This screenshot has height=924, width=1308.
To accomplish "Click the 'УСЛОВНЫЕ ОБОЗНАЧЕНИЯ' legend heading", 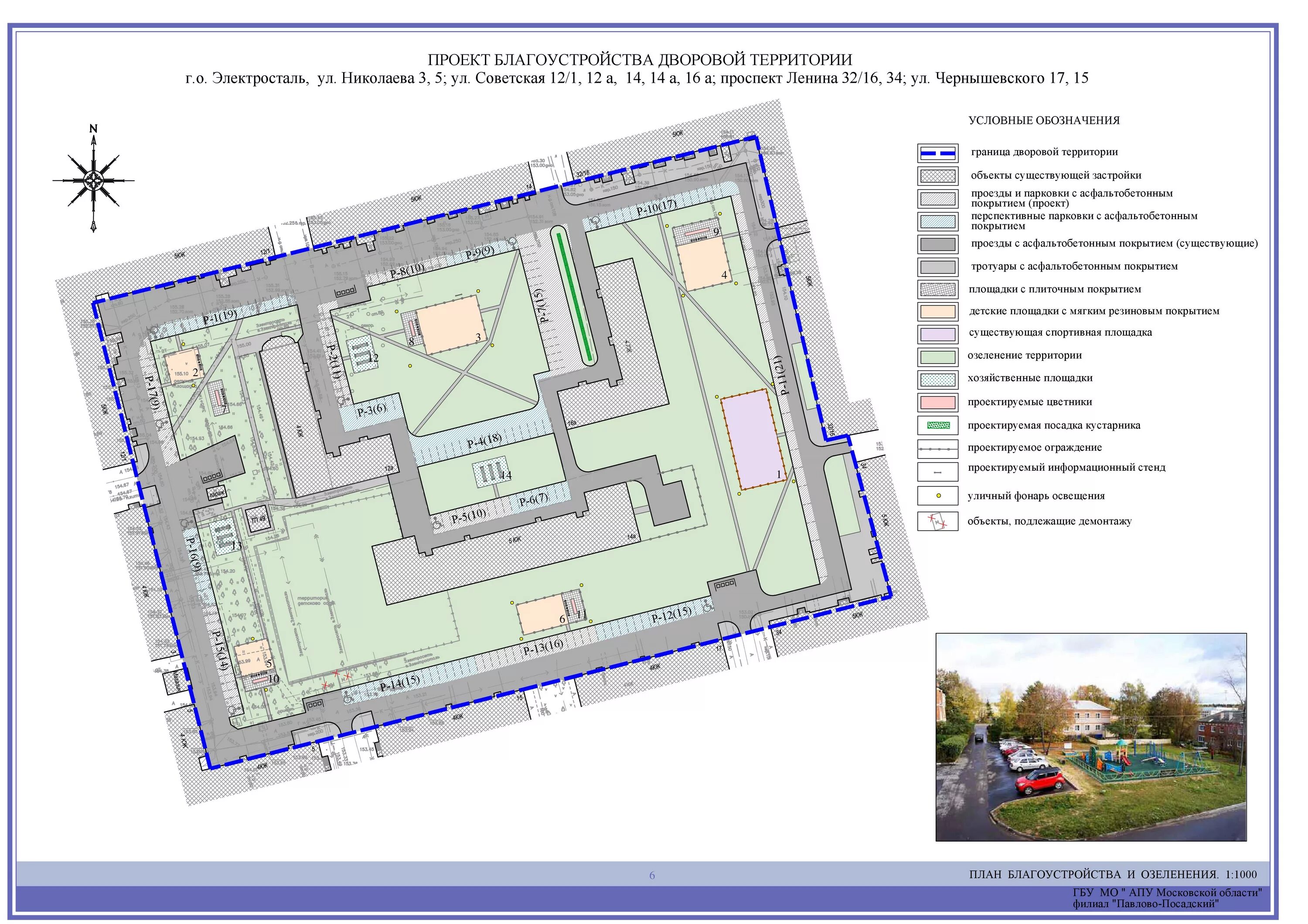I will (1044, 121).
